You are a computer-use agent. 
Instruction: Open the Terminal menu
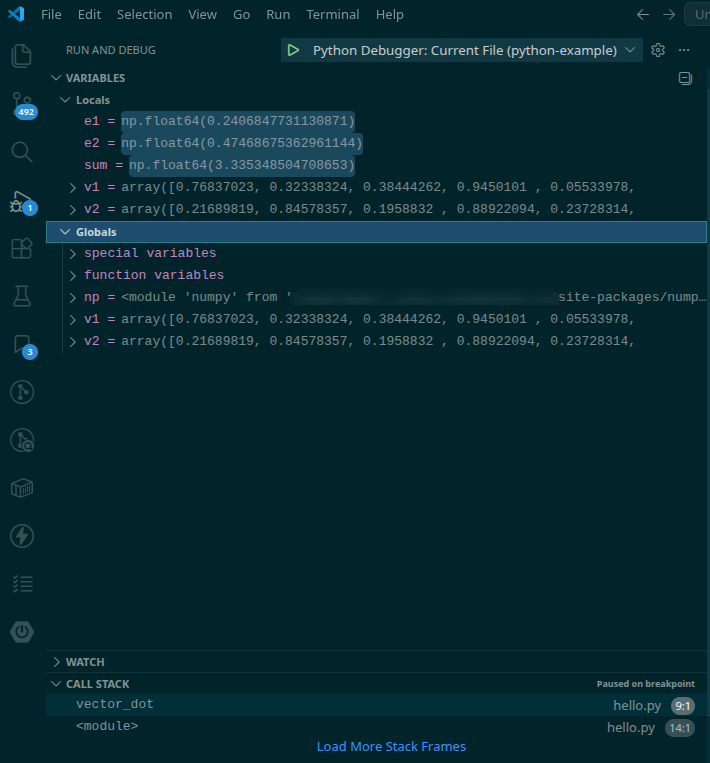[332, 14]
